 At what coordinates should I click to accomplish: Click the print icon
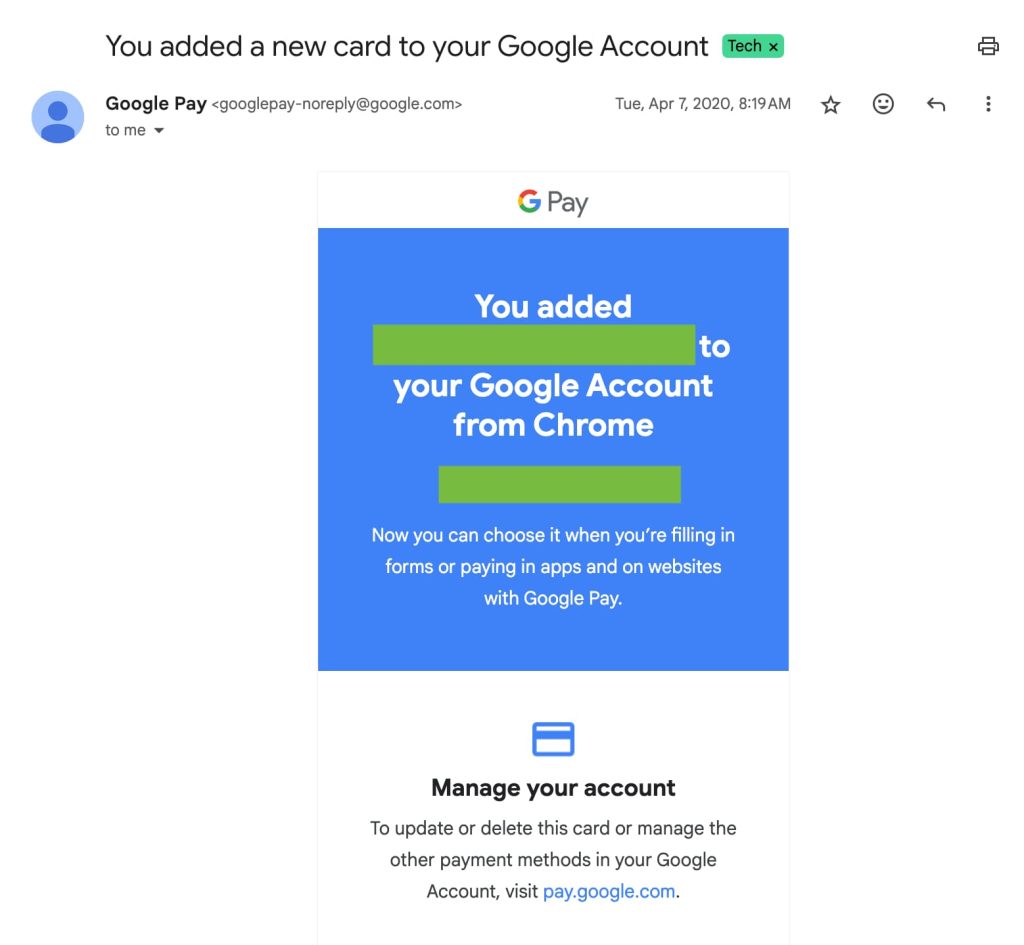tap(988, 46)
